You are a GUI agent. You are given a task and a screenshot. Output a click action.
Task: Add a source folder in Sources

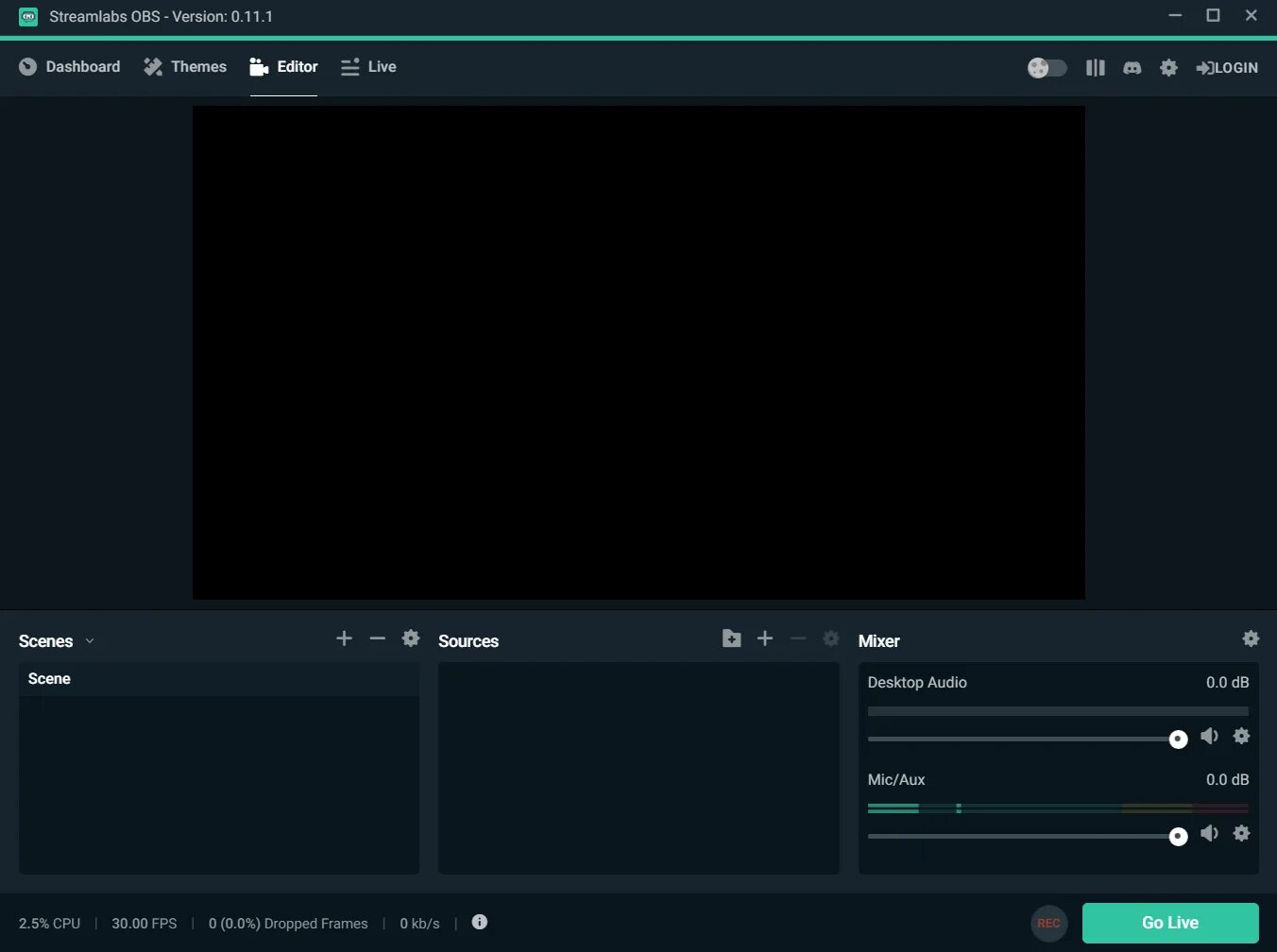(731, 638)
